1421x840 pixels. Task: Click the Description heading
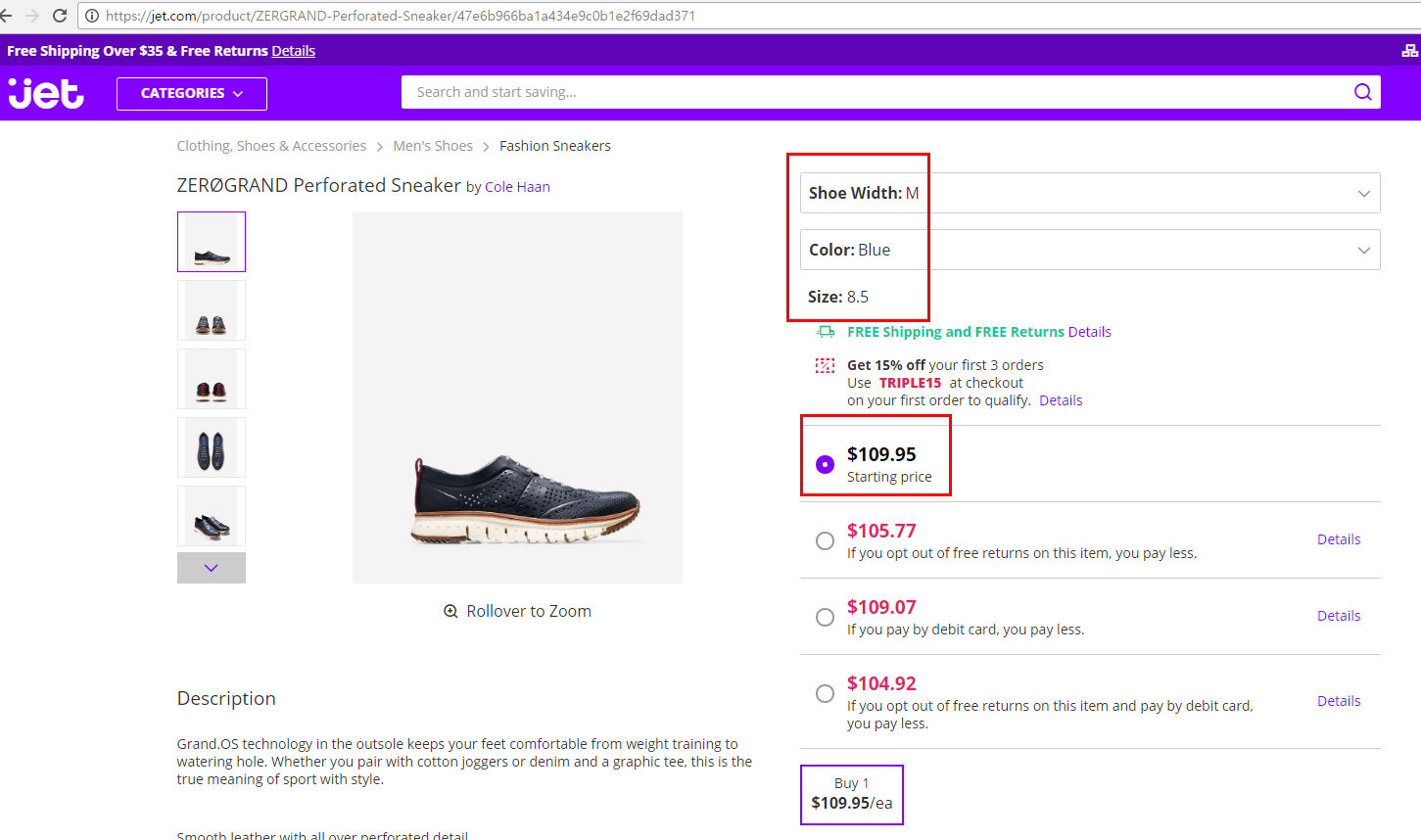click(226, 698)
